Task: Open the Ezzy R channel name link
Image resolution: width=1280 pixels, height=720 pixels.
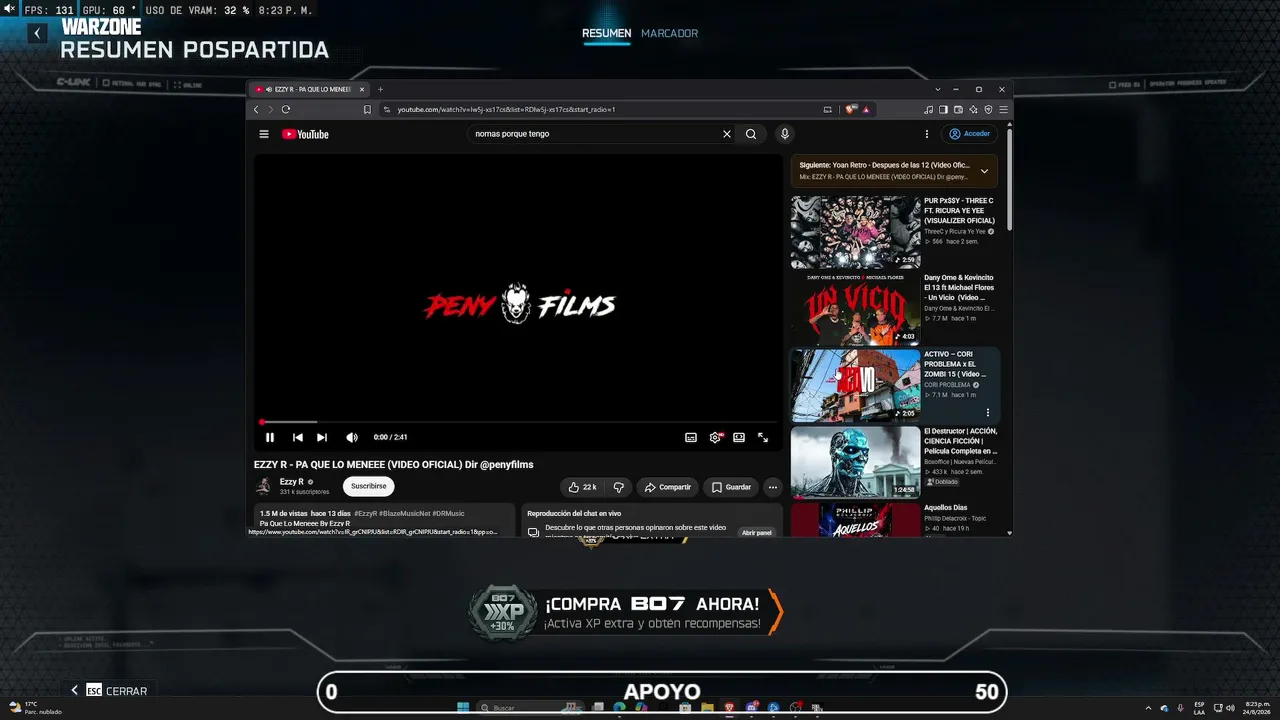Action: point(292,482)
